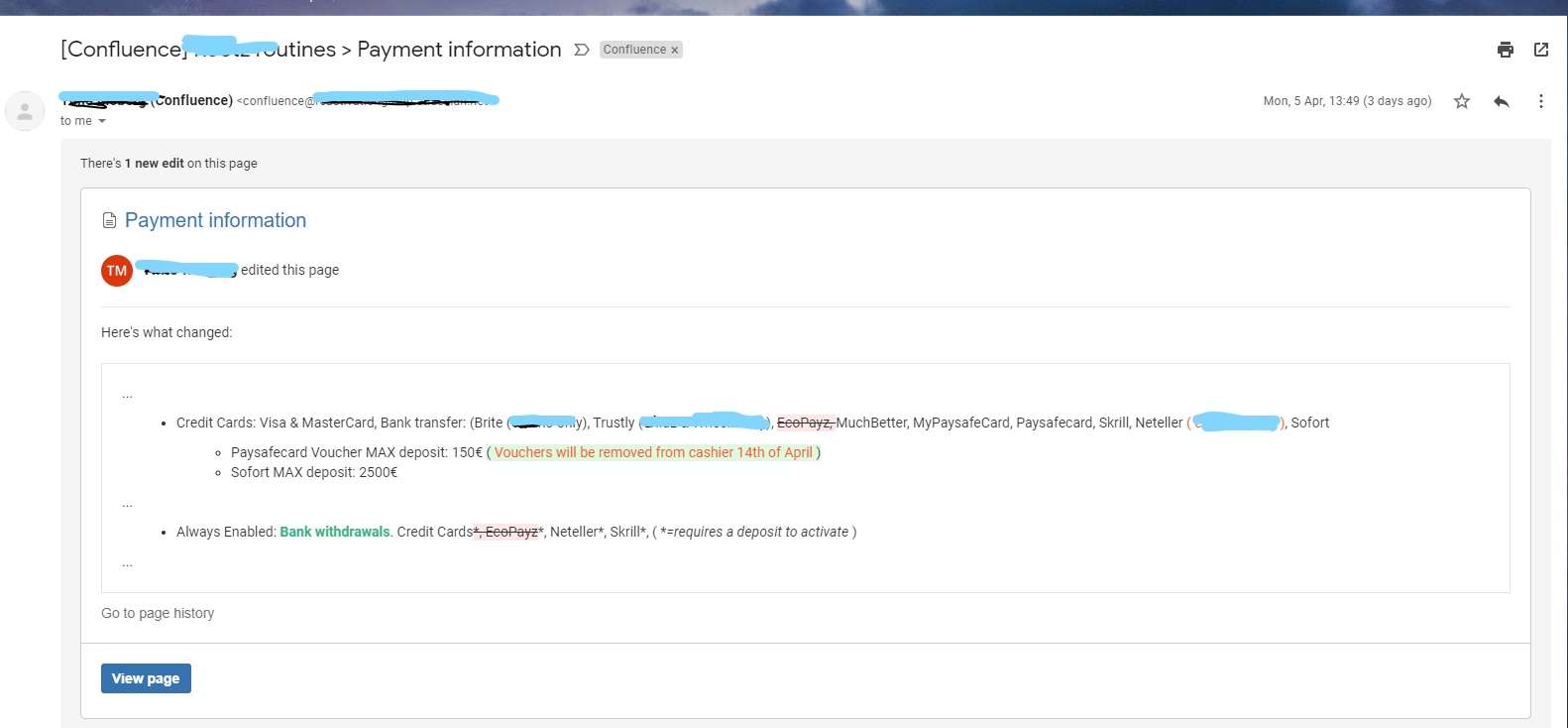
Task: Click the 'Sofort MAX deposit: 2500€' line
Action: pyautogui.click(x=314, y=472)
